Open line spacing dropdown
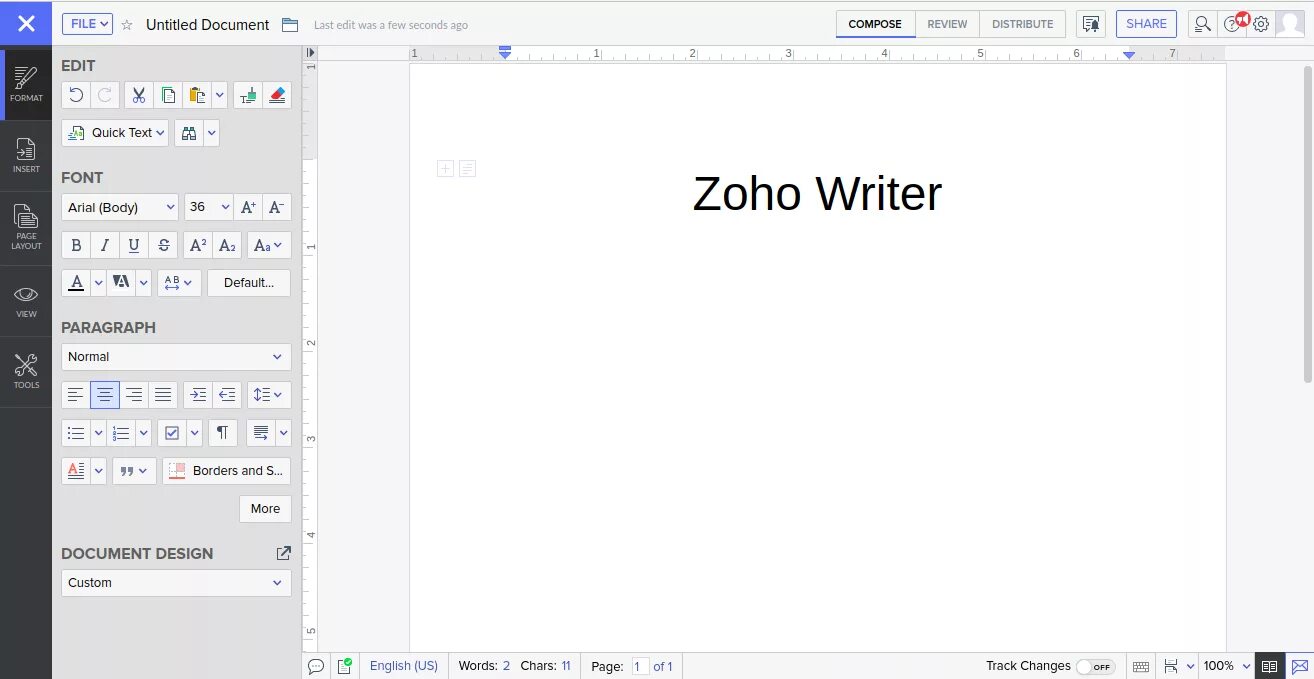Viewport: 1314px width, 679px height. [x=269, y=395]
